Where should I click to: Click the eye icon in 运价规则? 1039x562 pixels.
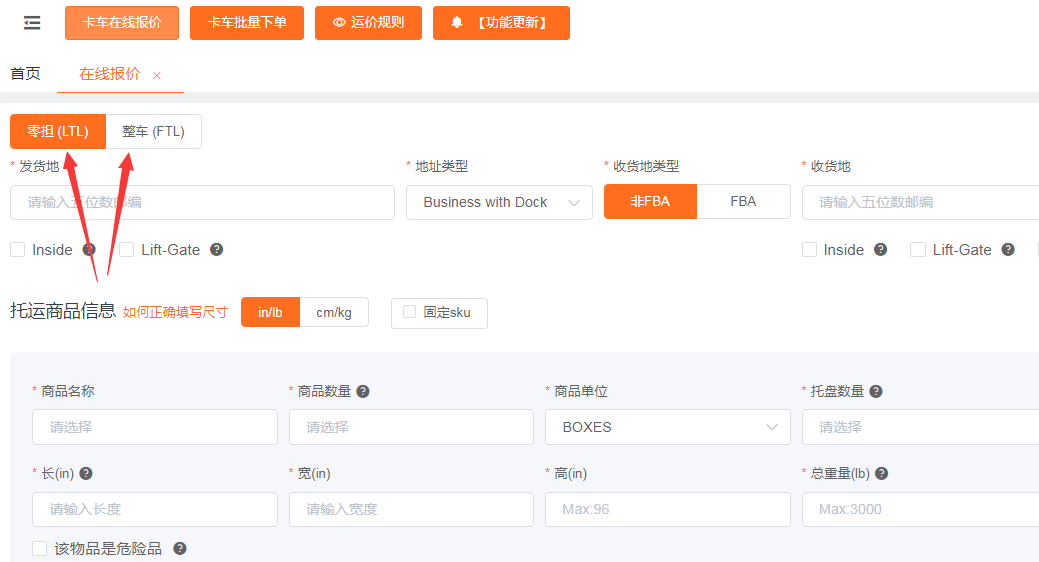pos(339,23)
